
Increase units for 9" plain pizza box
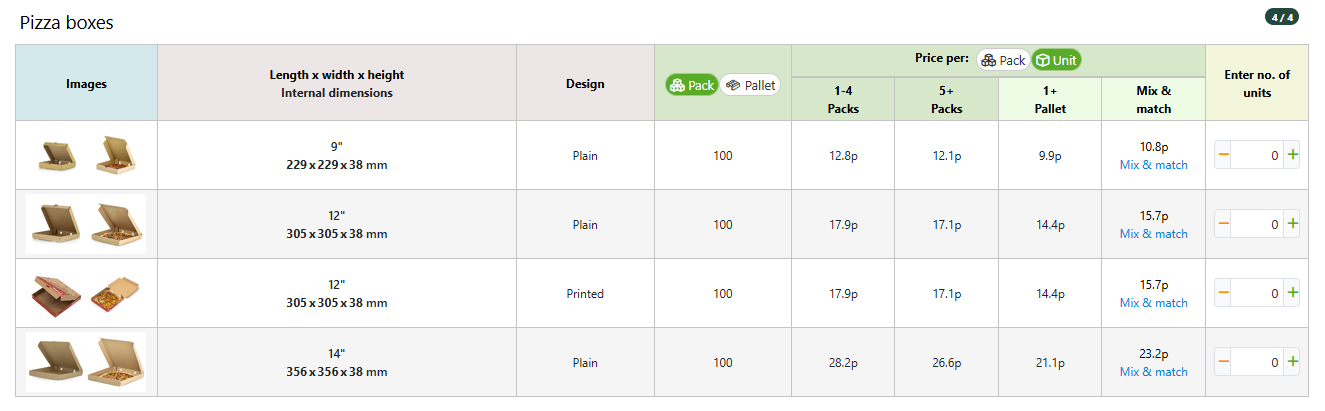coord(1292,155)
